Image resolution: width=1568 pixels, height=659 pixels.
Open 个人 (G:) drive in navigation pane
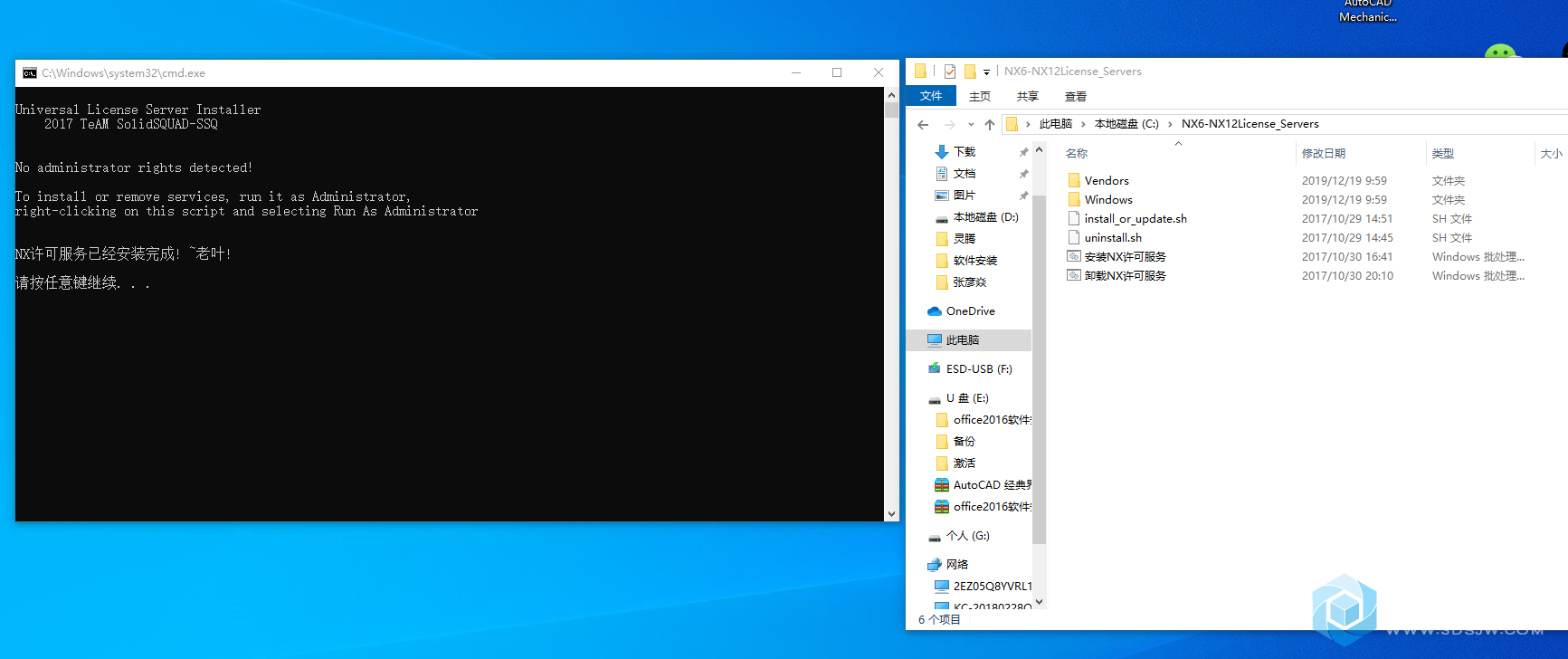click(967, 536)
